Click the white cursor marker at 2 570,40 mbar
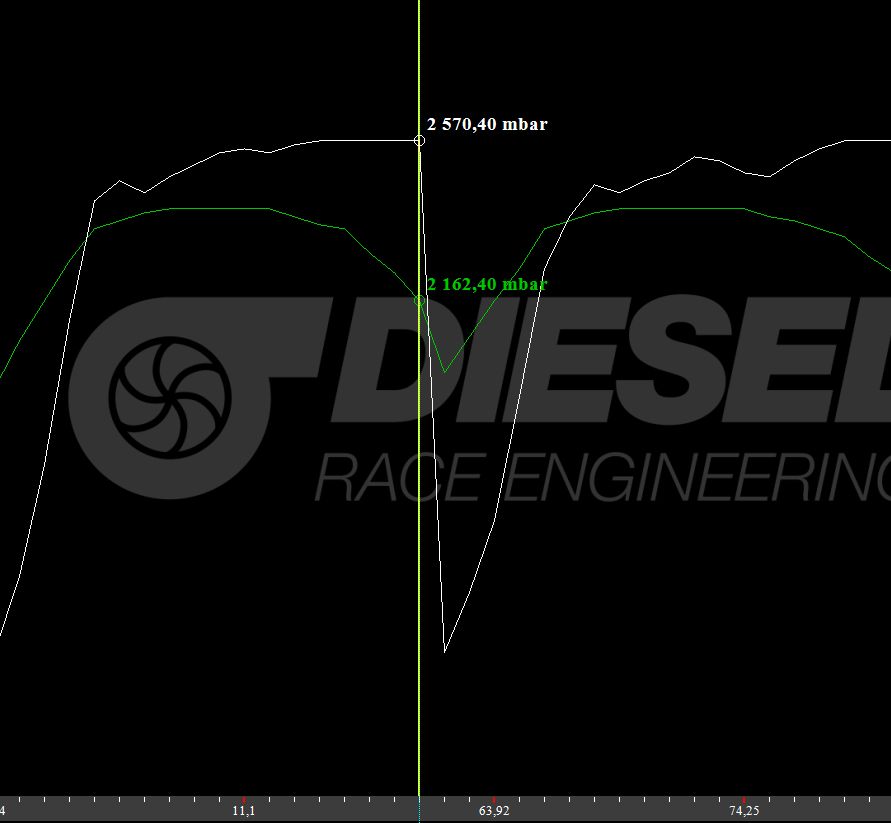Image resolution: width=891 pixels, height=823 pixels. (x=419, y=140)
